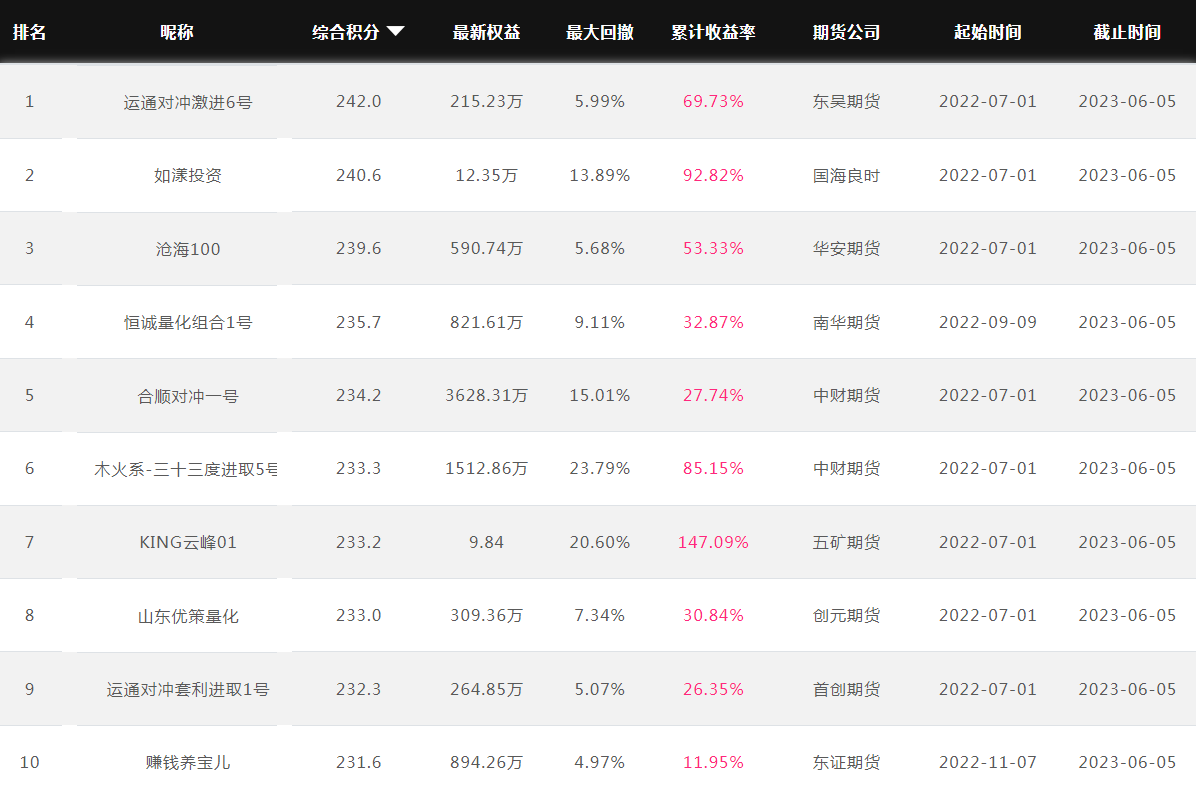Select company 华安期货
This screenshot has height=795, width=1196.
pos(847,249)
